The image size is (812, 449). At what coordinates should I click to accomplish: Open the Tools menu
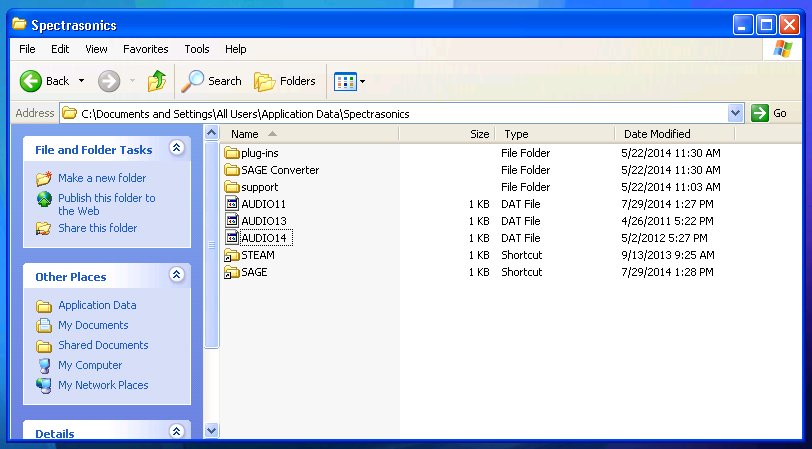(197, 49)
